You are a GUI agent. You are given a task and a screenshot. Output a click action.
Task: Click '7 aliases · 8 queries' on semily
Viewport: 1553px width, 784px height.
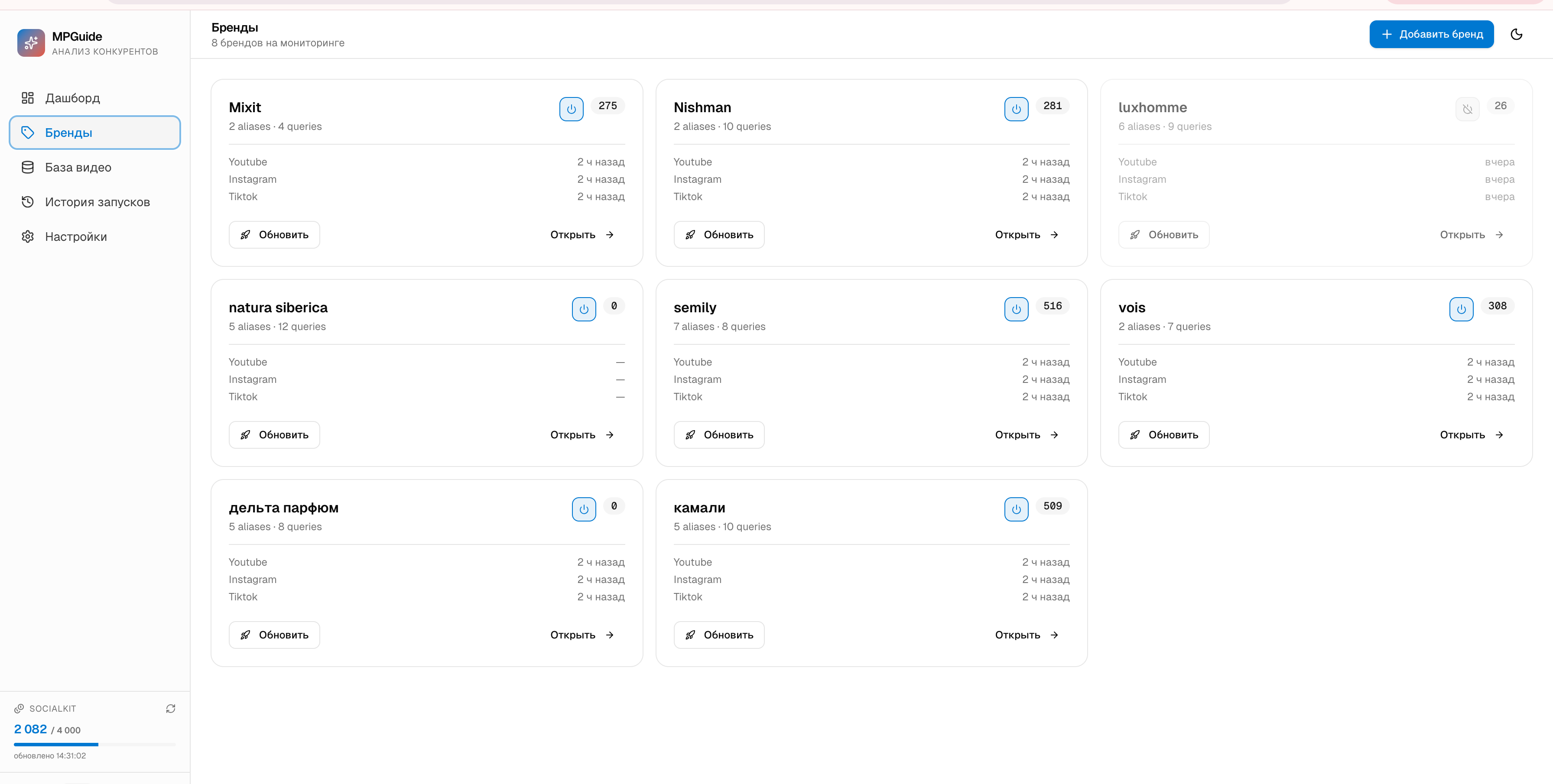pos(719,327)
